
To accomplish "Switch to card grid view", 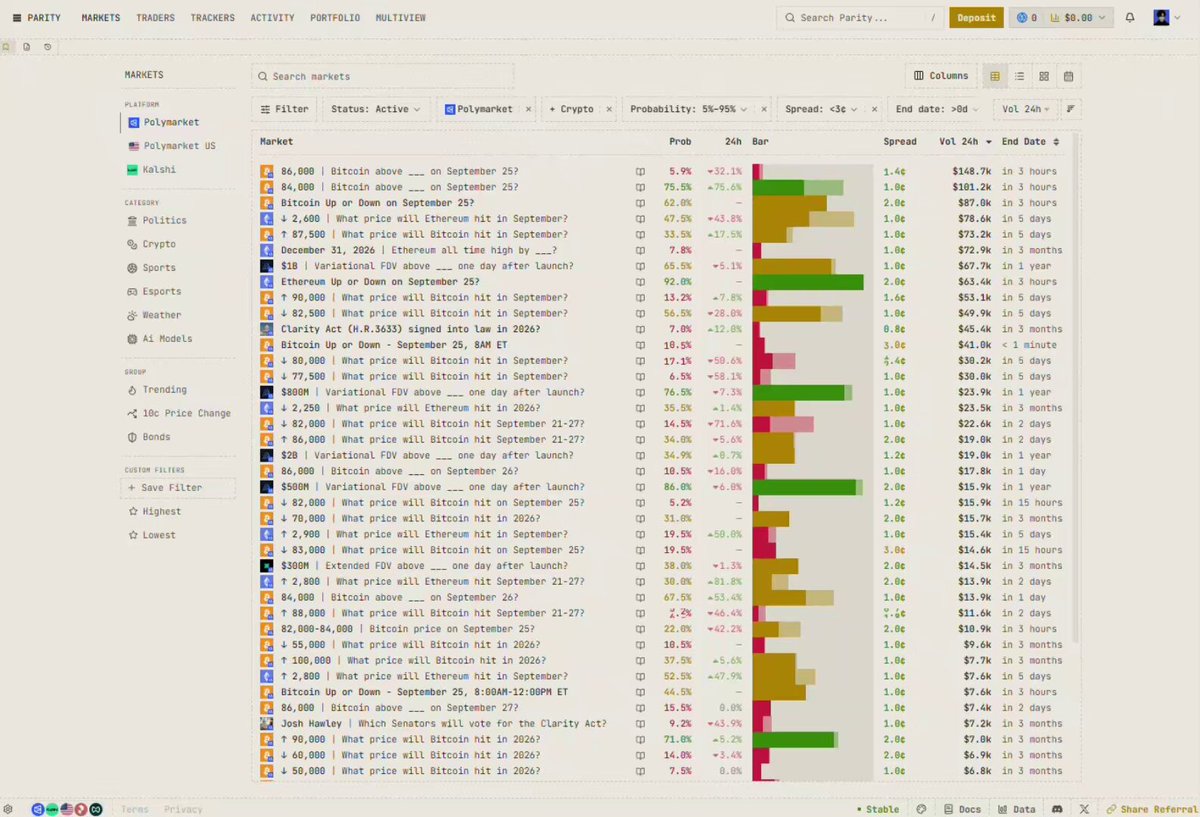I will pos(1044,76).
